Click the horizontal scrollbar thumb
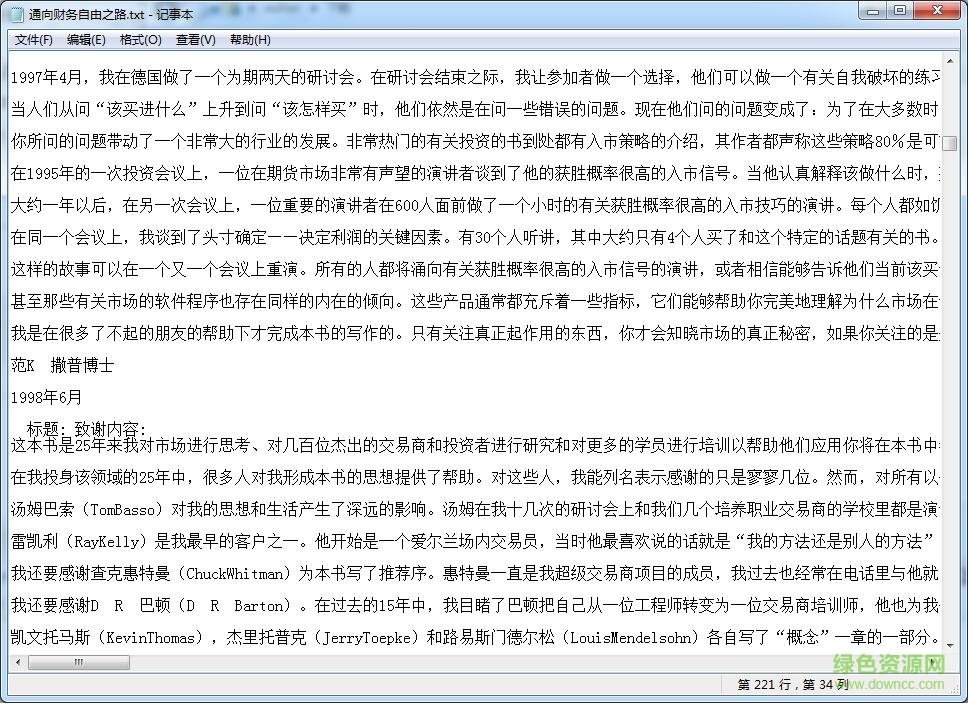 [78, 662]
